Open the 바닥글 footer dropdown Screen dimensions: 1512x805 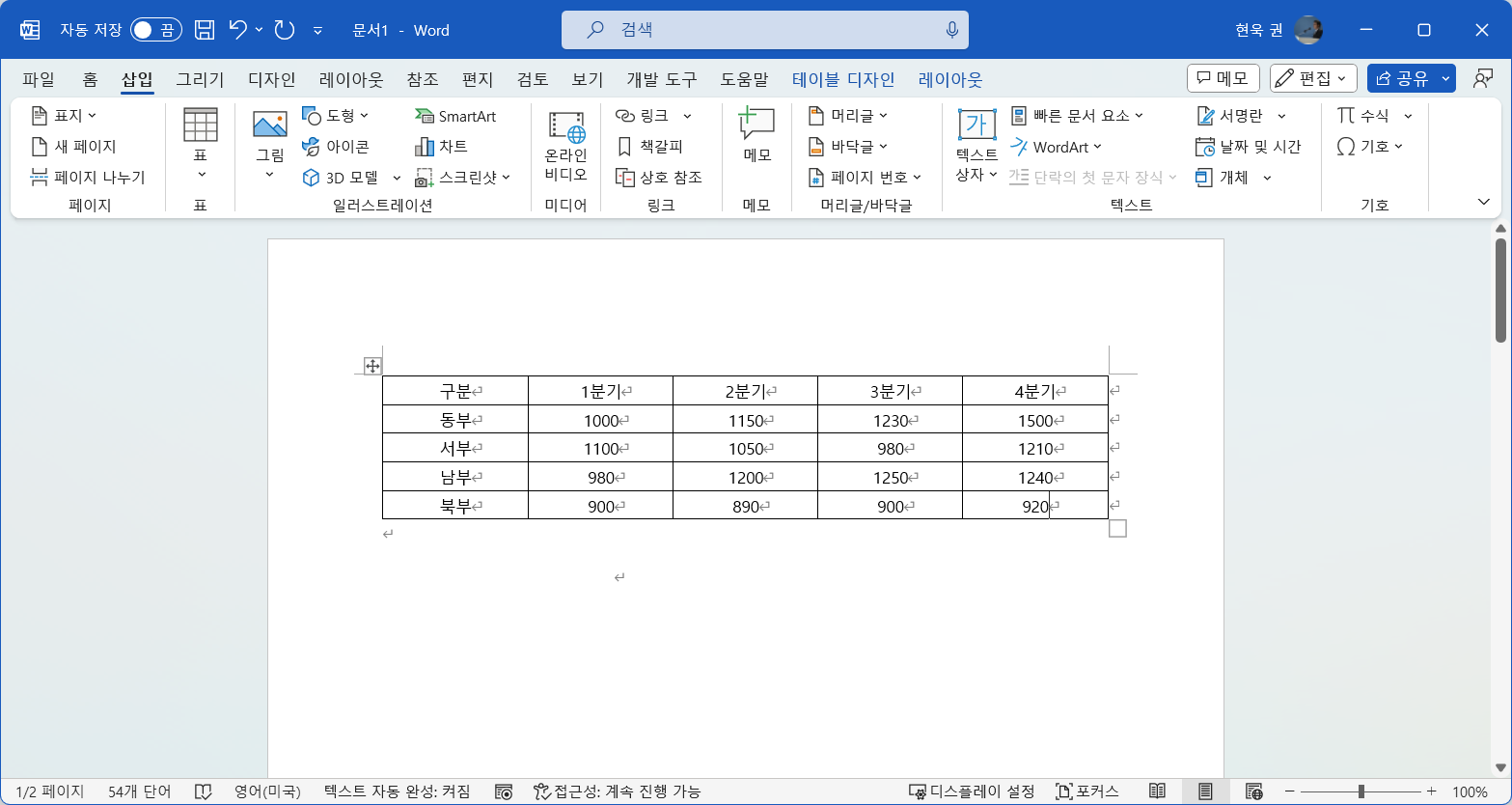tap(847, 147)
